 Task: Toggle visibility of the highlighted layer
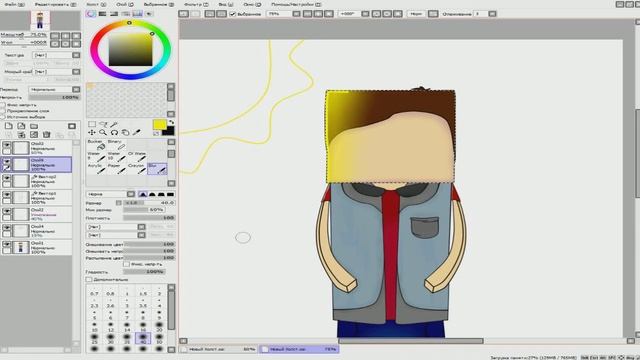pos(7,162)
